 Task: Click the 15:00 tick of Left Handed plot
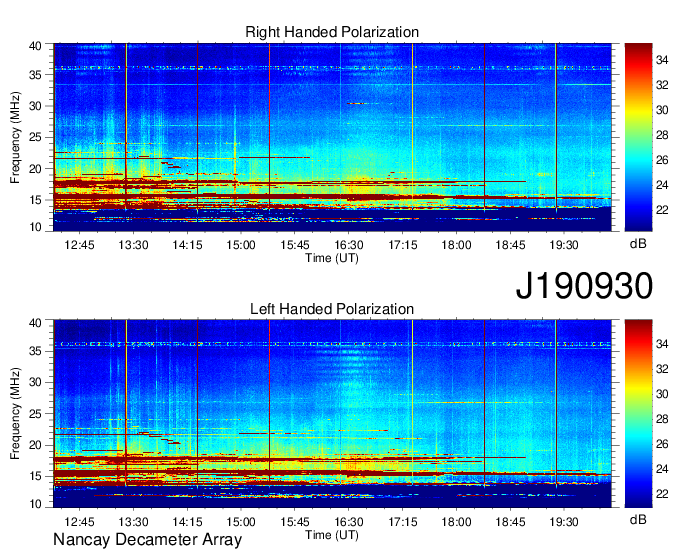tap(241, 522)
